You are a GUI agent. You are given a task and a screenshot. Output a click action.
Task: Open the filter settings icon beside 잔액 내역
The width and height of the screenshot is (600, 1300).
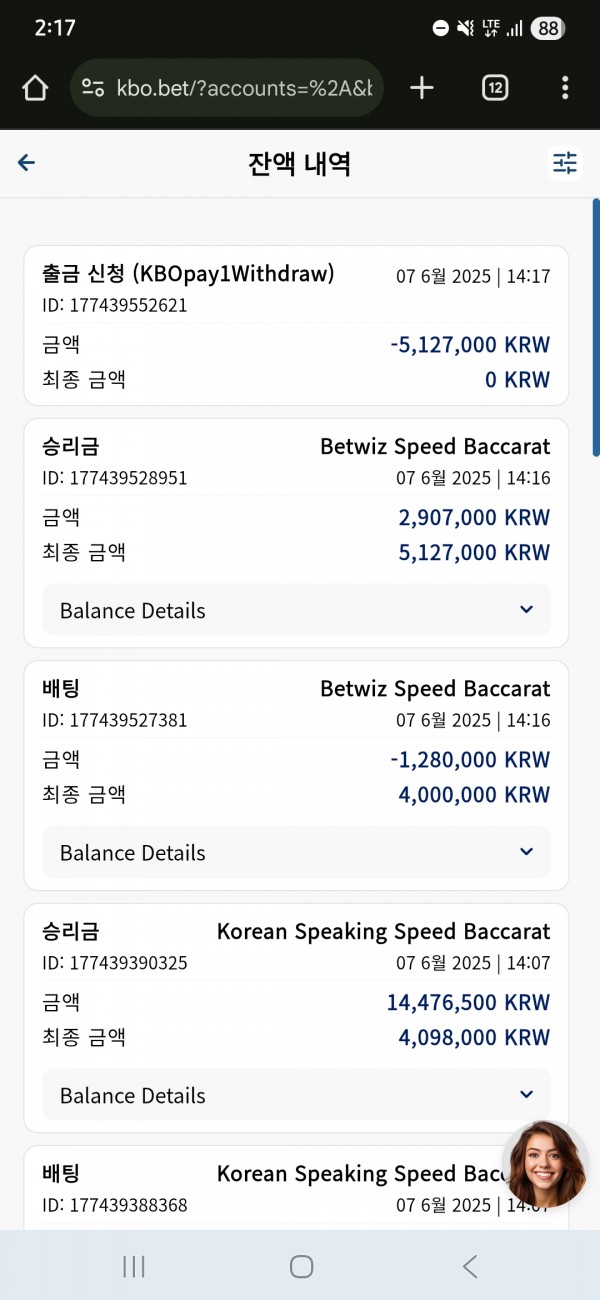[565, 163]
